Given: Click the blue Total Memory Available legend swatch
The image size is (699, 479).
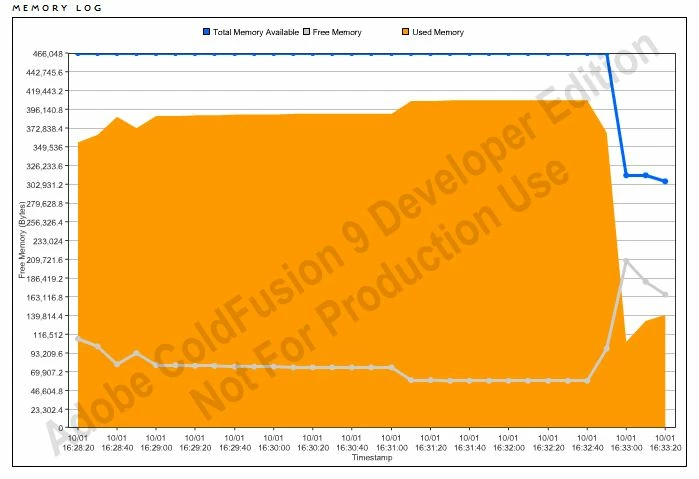Looking at the screenshot, I should pos(206,32).
